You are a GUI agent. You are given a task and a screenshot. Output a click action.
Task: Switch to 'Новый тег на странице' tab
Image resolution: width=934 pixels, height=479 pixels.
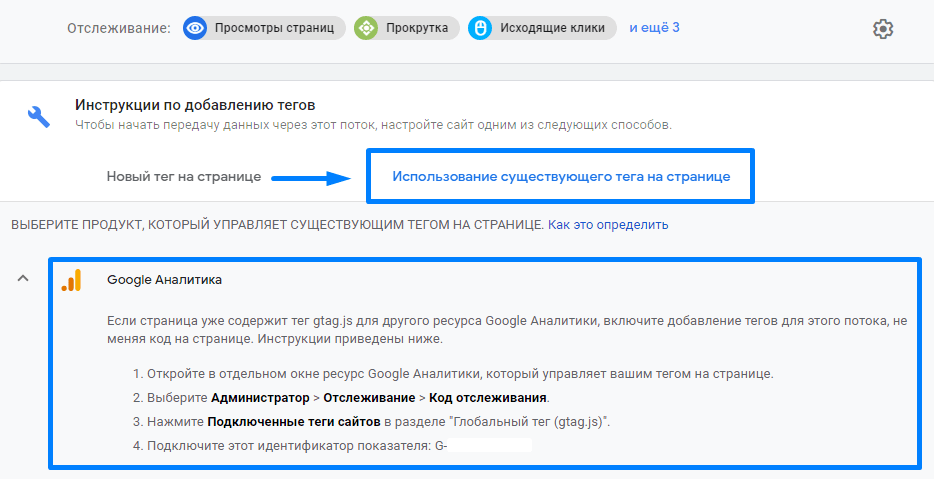(x=183, y=176)
